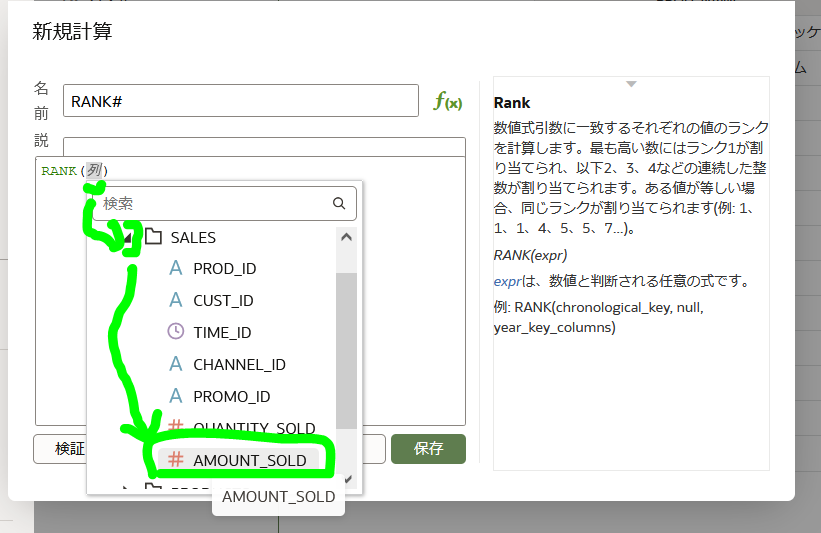821x533 pixels.
Task: Select the SALES folder icon
Action: pyautogui.click(x=153, y=237)
